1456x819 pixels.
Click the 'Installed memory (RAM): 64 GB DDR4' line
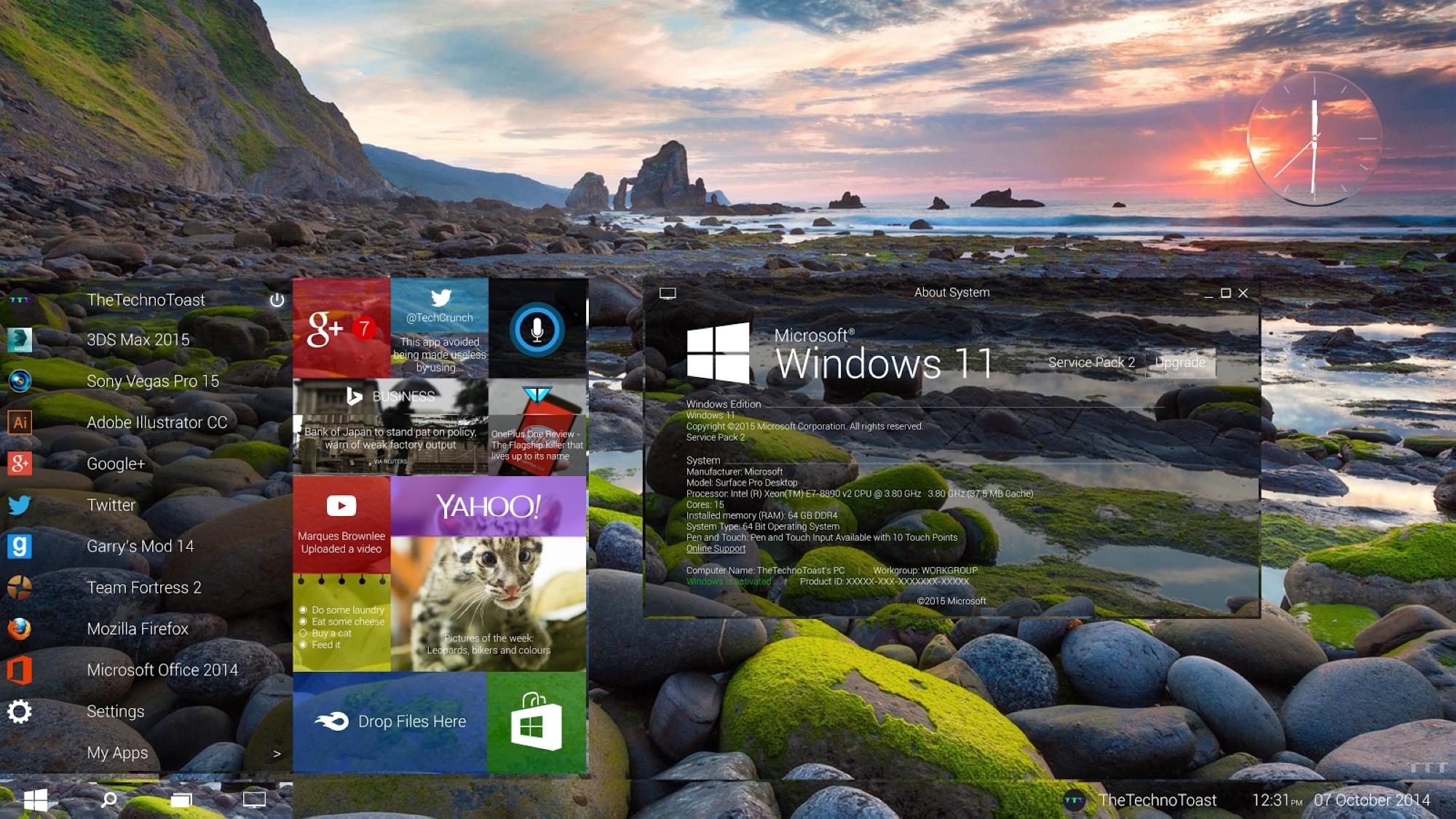(x=761, y=515)
